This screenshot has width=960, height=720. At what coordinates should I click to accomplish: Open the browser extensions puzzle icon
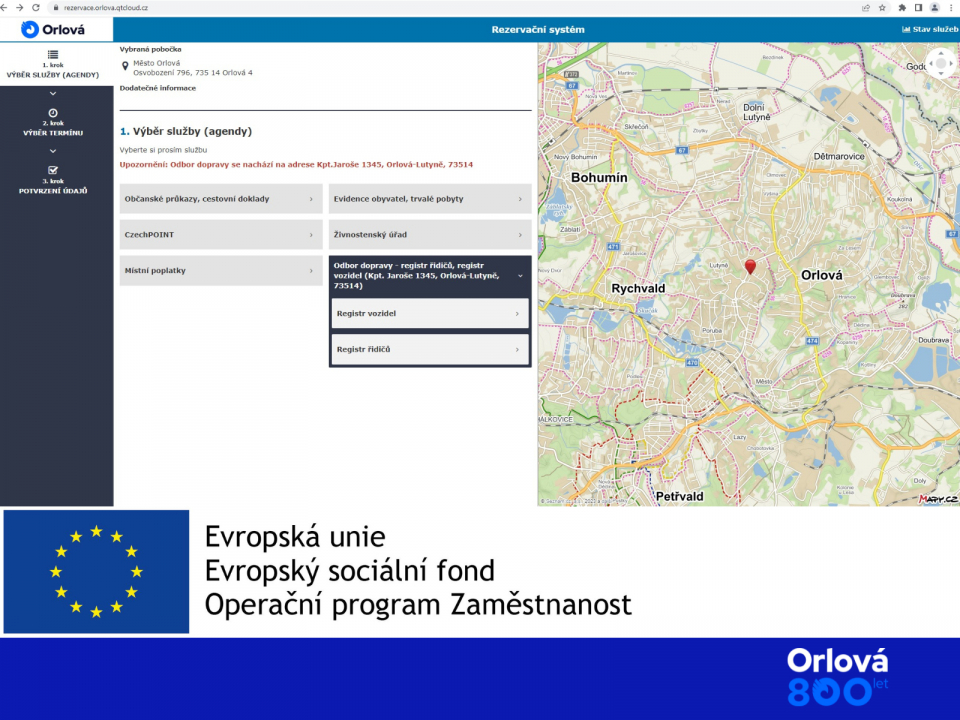(902, 8)
